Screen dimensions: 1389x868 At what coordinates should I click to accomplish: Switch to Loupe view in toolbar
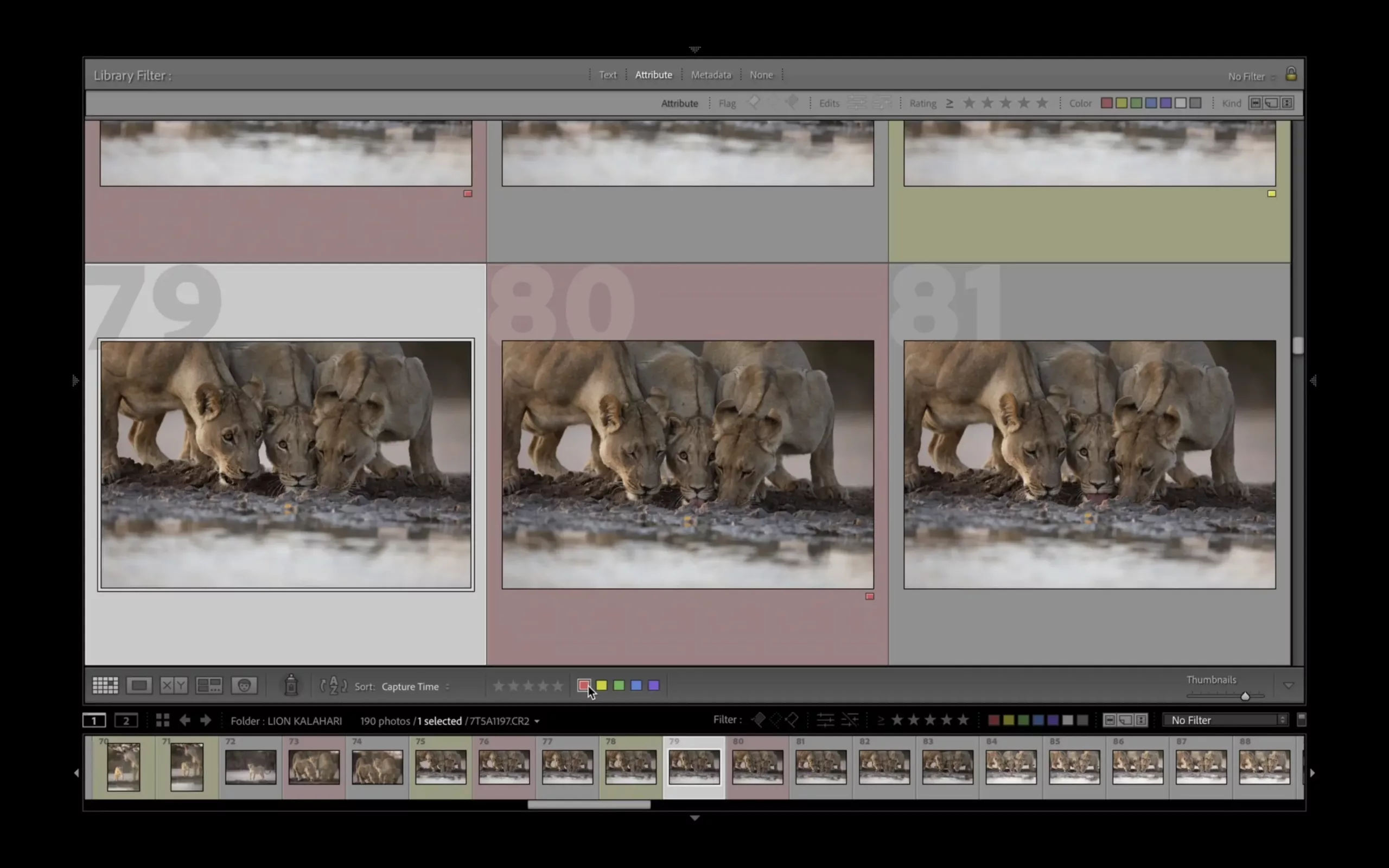(x=139, y=685)
